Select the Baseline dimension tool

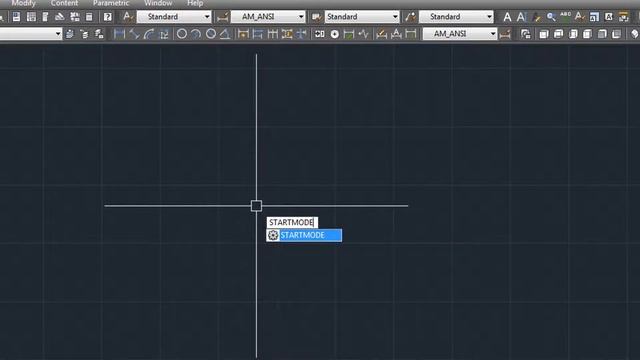click(258, 34)
